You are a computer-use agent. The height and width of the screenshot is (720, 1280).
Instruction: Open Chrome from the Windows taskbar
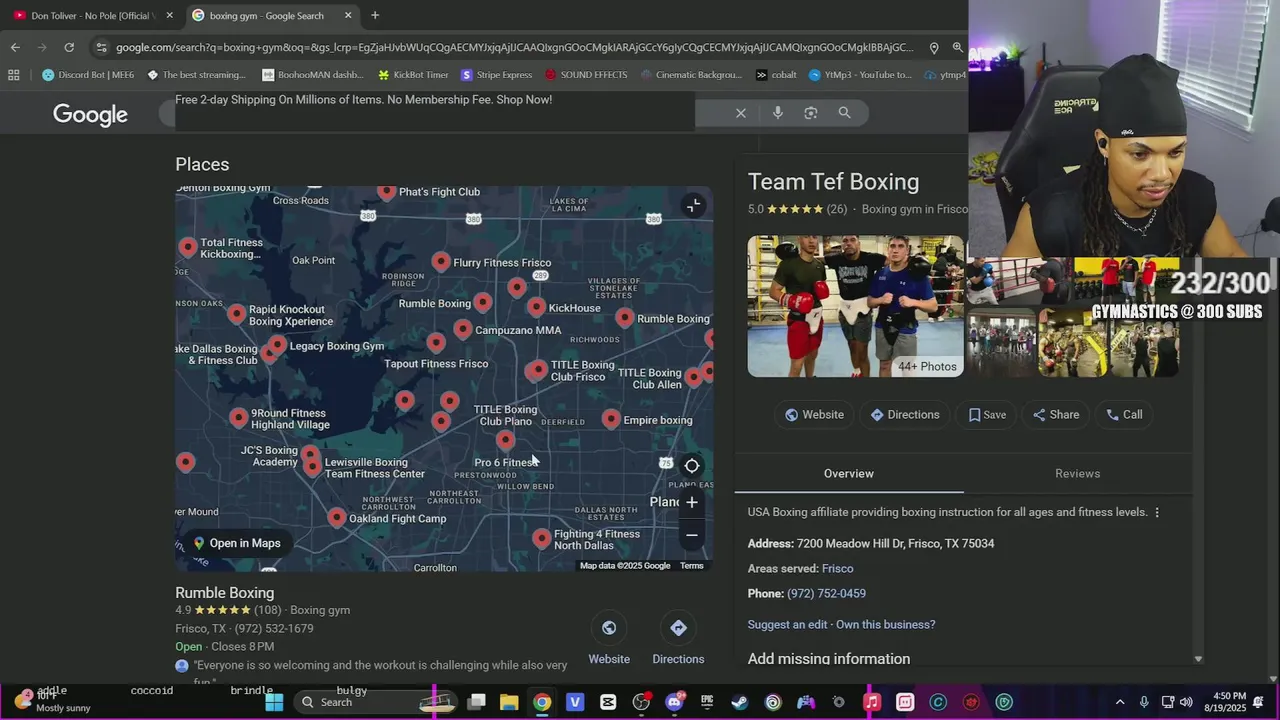point(541,702)
